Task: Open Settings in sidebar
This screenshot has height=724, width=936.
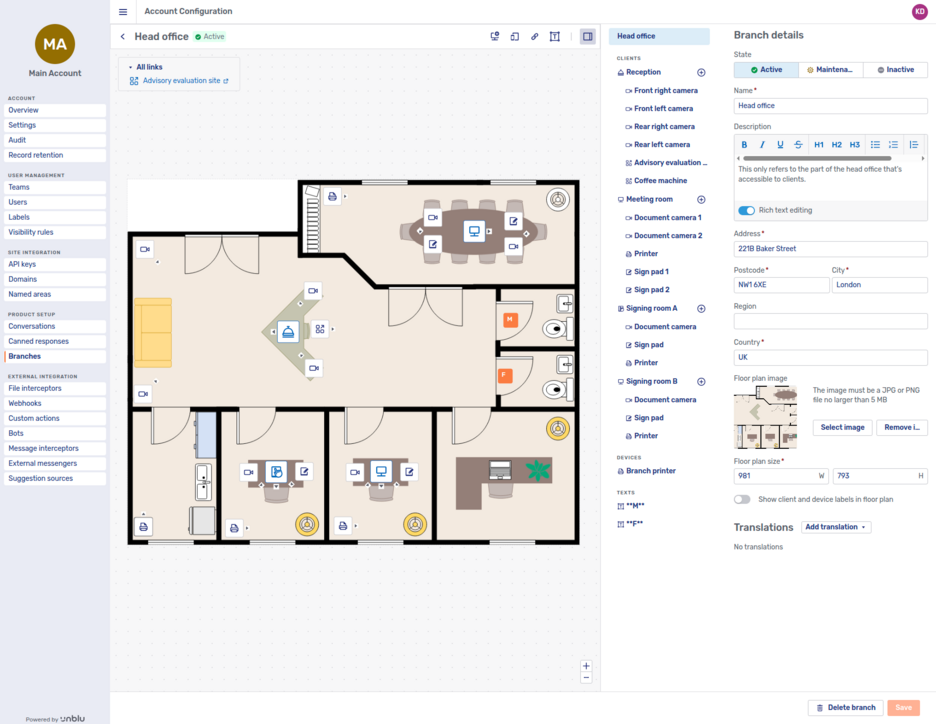Action: click(x=55, y=125)
